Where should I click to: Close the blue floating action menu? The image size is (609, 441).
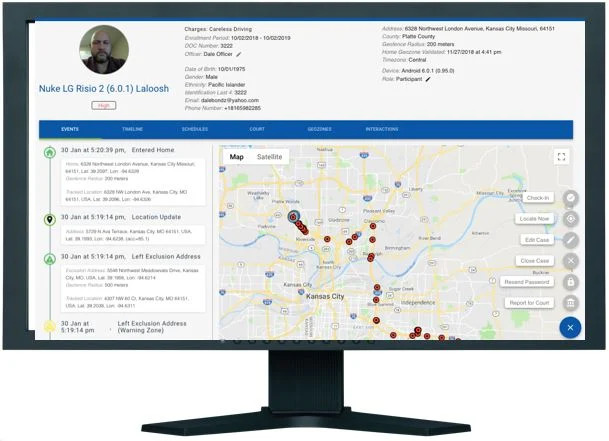570,327
